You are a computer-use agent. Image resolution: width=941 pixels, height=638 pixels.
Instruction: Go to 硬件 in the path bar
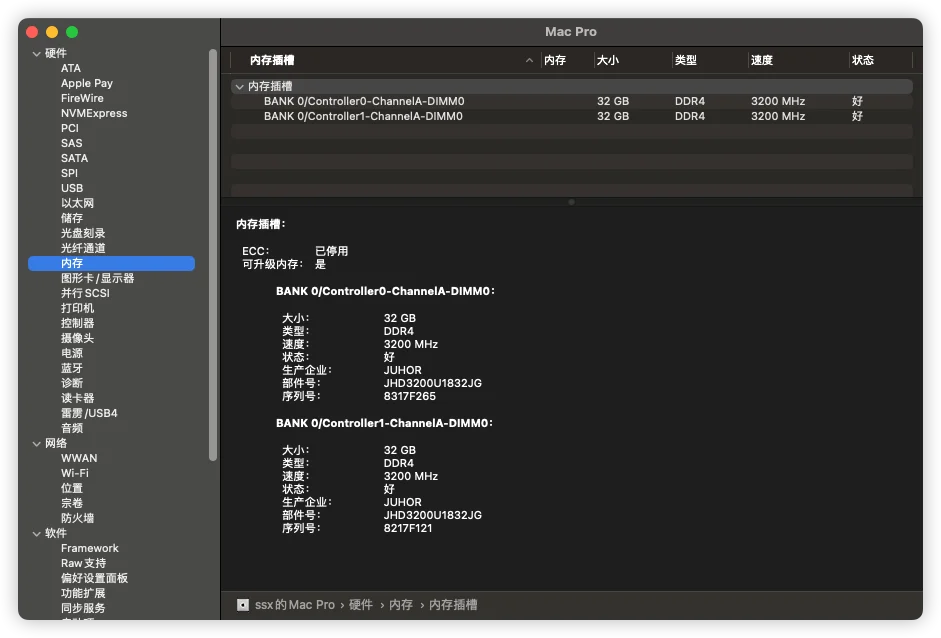361,605
